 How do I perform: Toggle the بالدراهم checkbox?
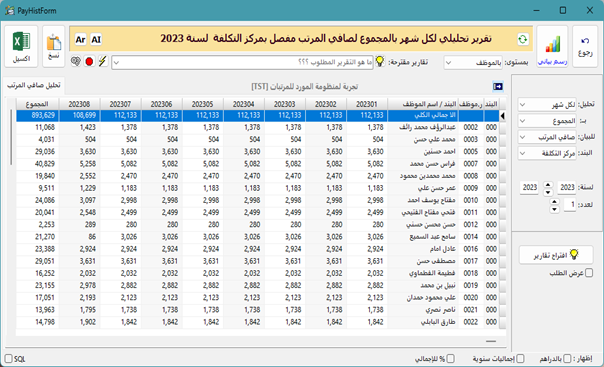[567, 359]
